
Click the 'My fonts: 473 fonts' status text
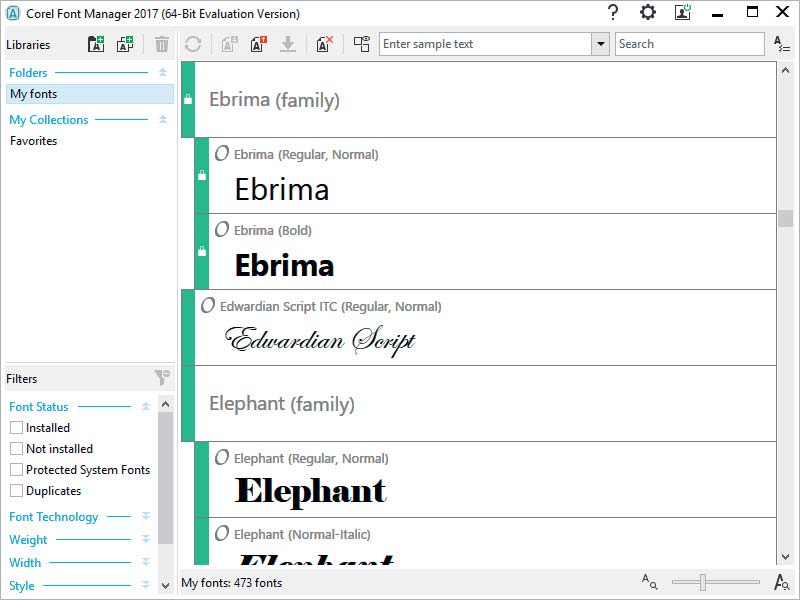(x=232, y=583)
